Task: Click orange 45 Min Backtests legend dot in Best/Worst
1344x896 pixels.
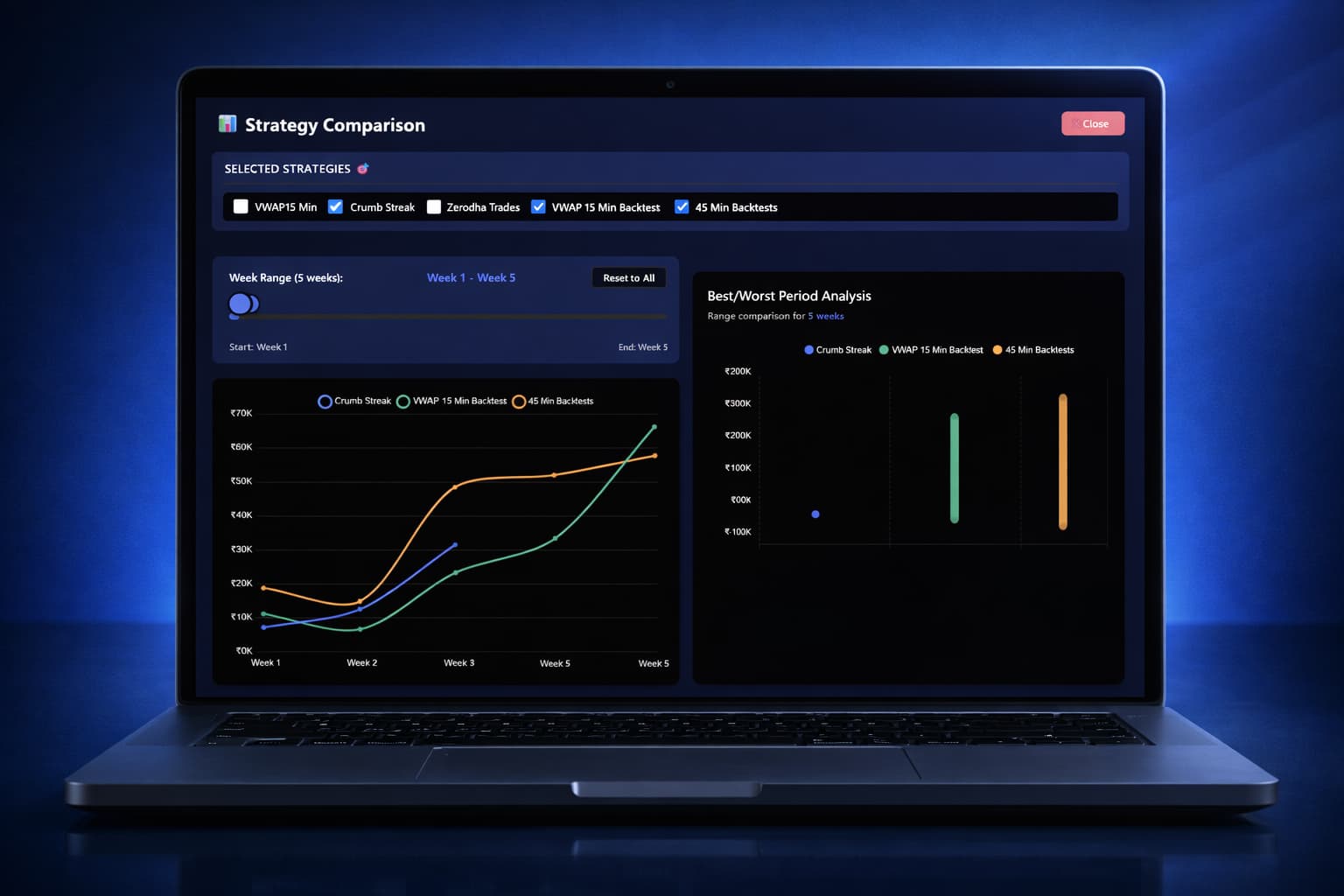Action: tap(997, 350)
